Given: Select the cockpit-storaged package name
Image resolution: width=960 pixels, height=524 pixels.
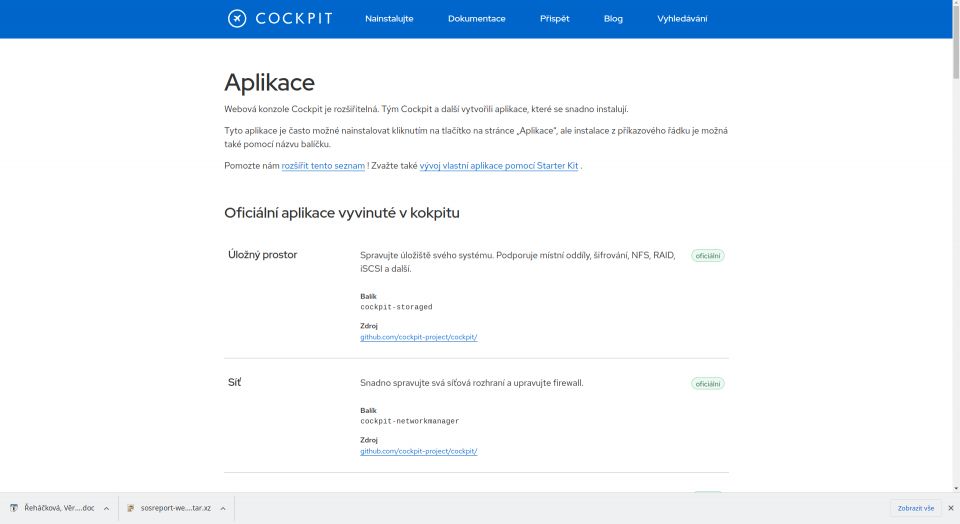Looking at the screenshot, I should [x=396, y=307].
